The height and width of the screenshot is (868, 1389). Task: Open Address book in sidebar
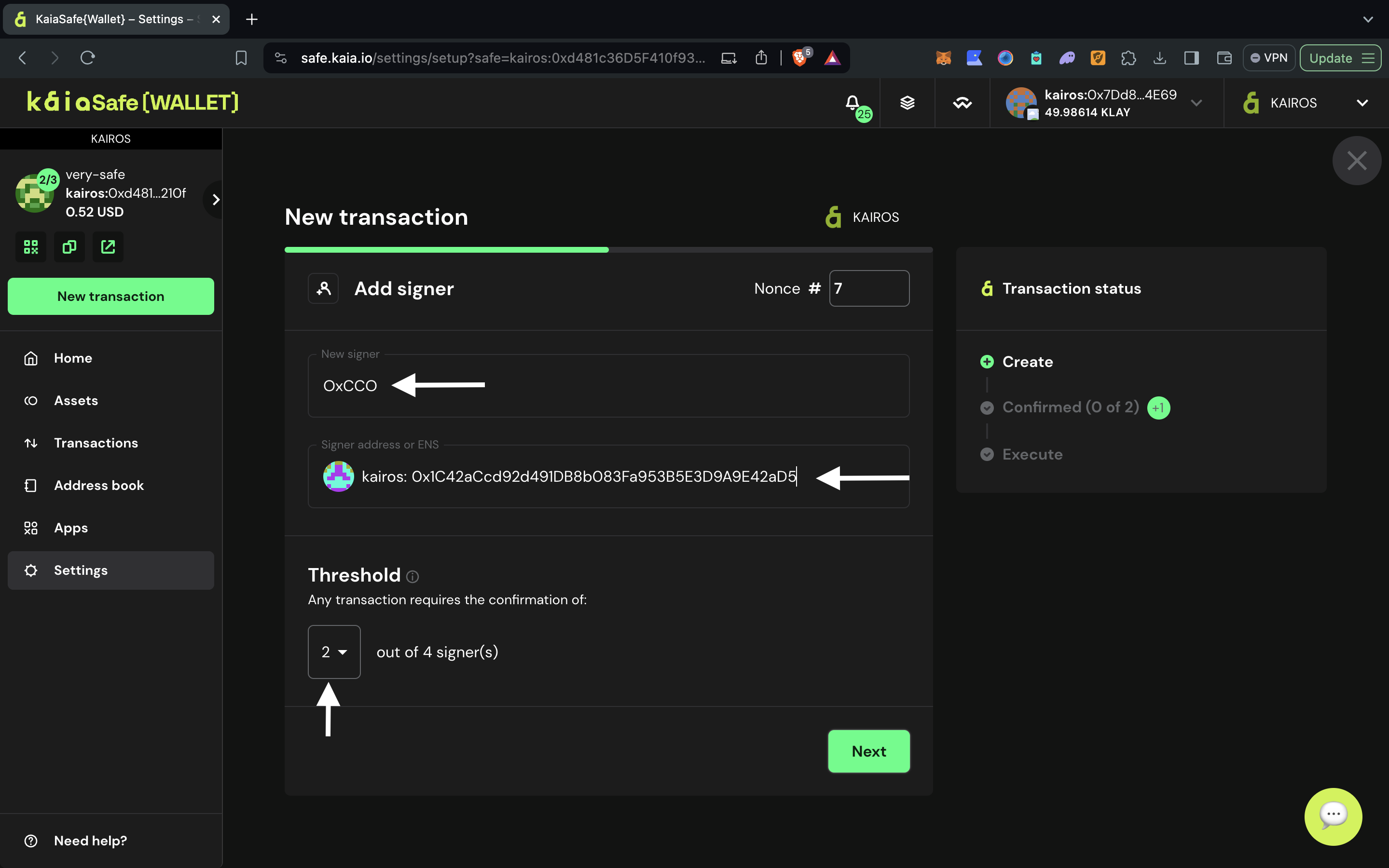(99, 486)
